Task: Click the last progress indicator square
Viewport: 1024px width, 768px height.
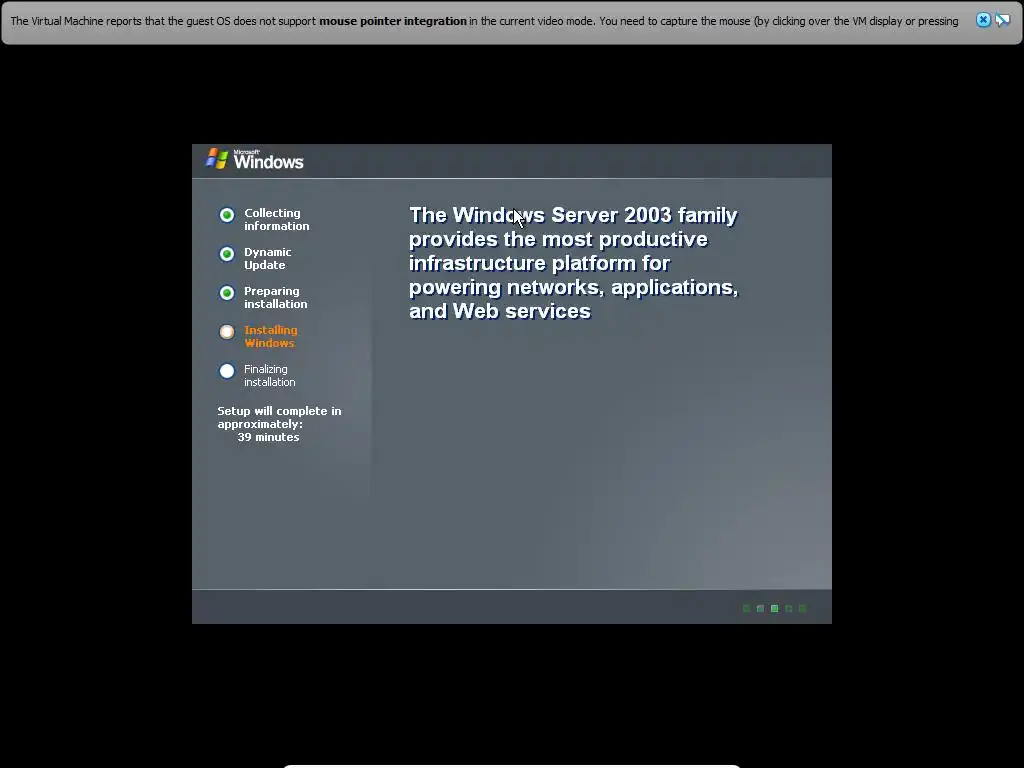Action: 803,609
